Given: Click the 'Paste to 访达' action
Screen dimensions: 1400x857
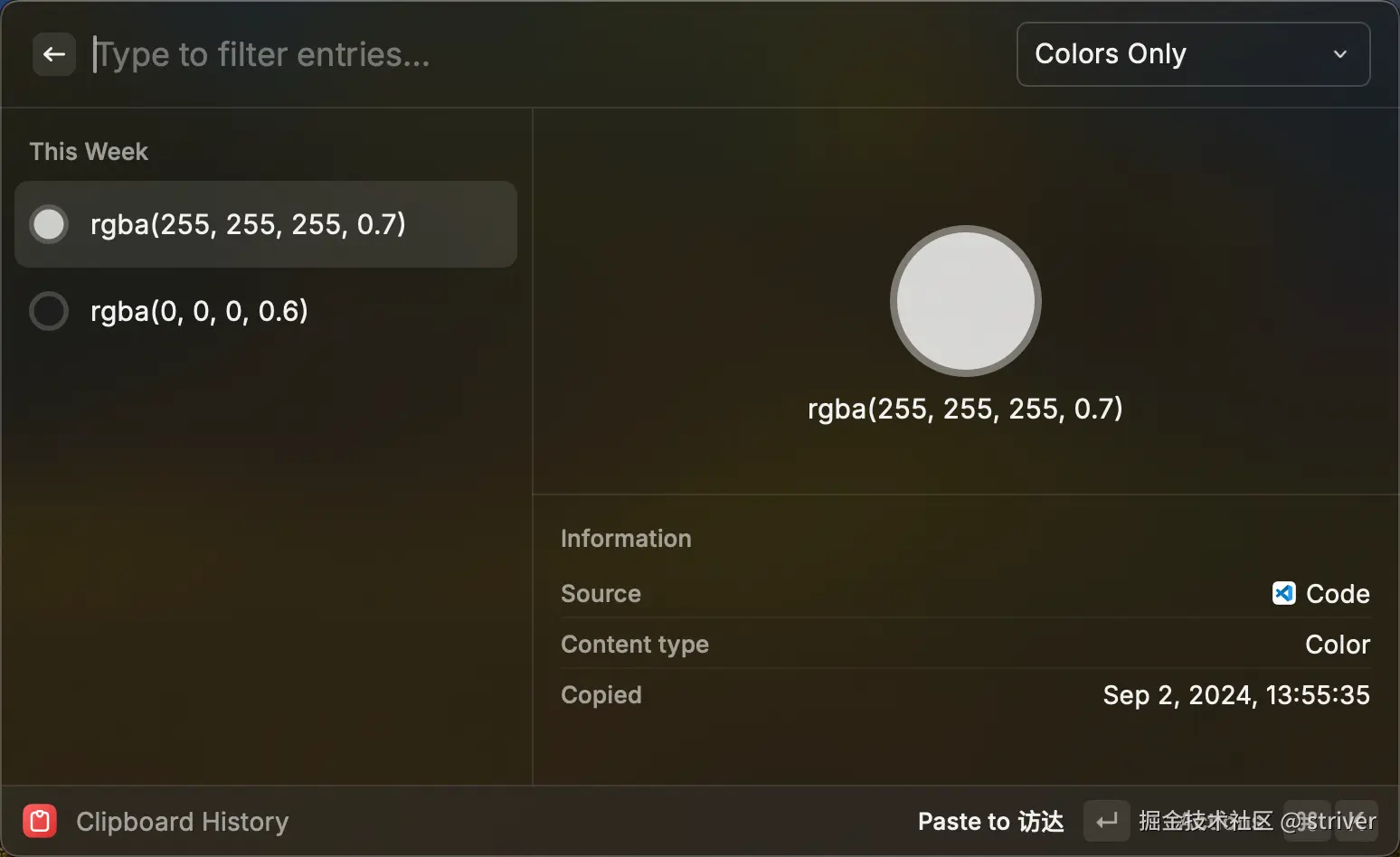Looking at the screenshot, I should click(x=990, y=821).
